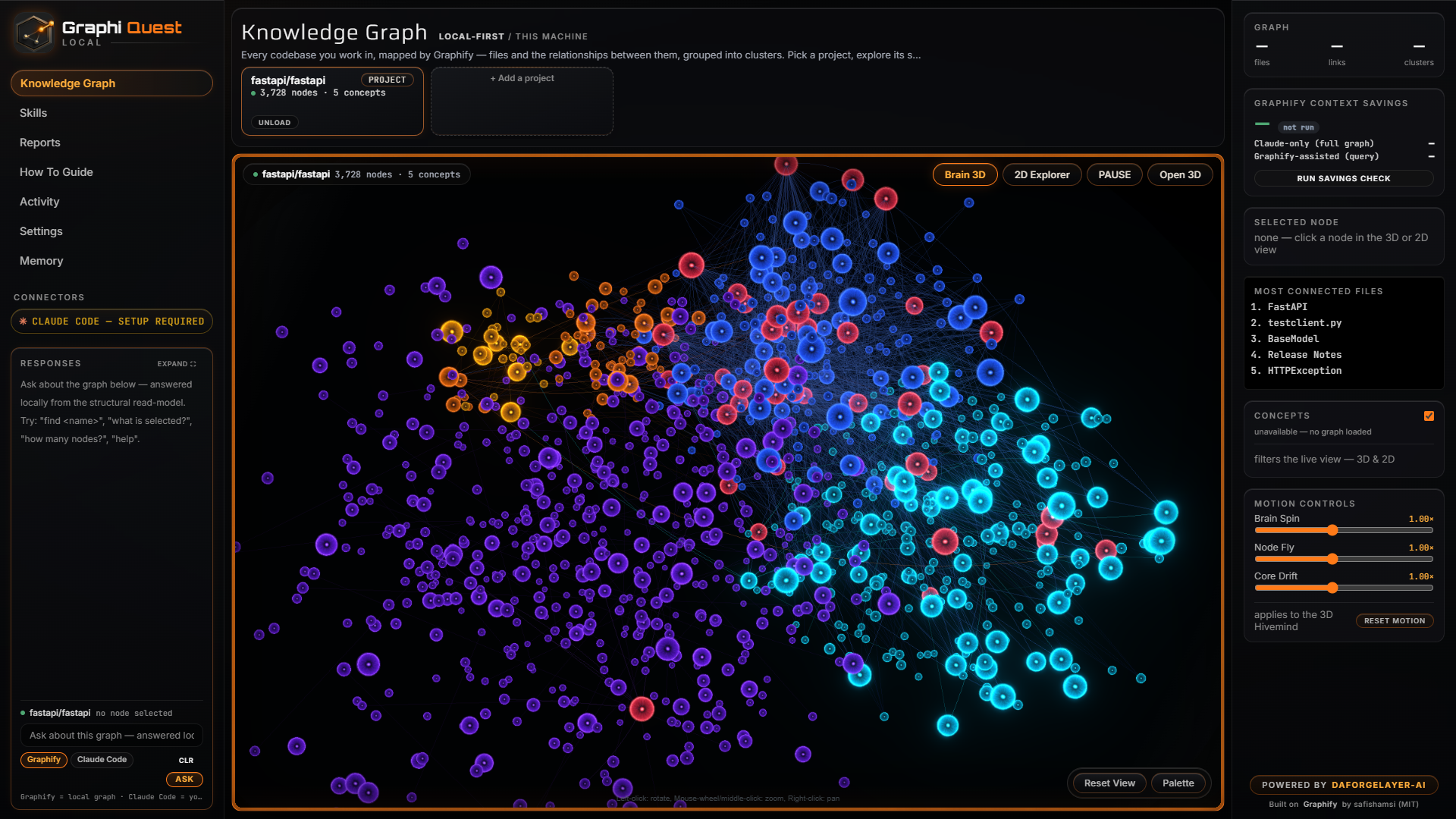Click the ask-about-this-graph input field
Screen dimensions: 1456x819
[111, 736]
